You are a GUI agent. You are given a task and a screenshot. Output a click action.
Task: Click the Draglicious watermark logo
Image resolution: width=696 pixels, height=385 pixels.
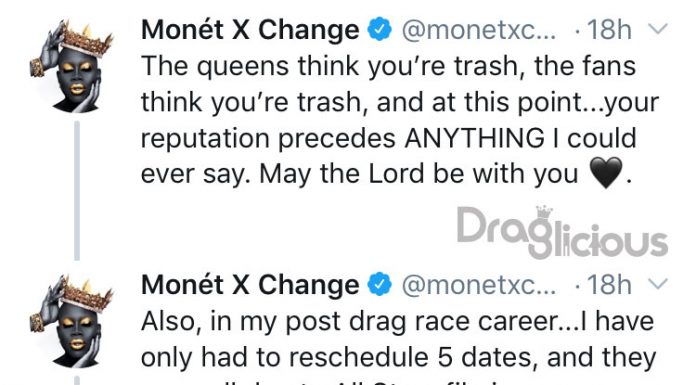[x=562, y=232]
